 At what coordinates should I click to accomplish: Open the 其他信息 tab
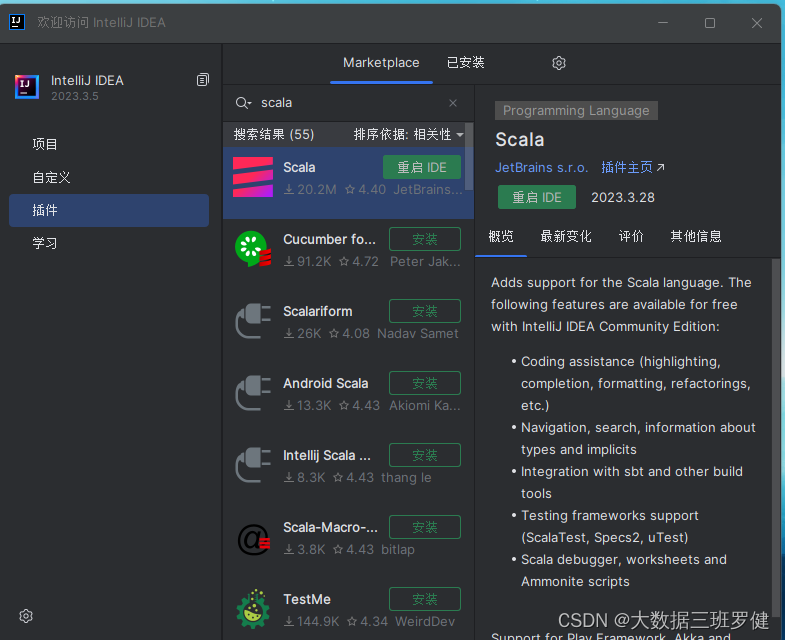696,236
